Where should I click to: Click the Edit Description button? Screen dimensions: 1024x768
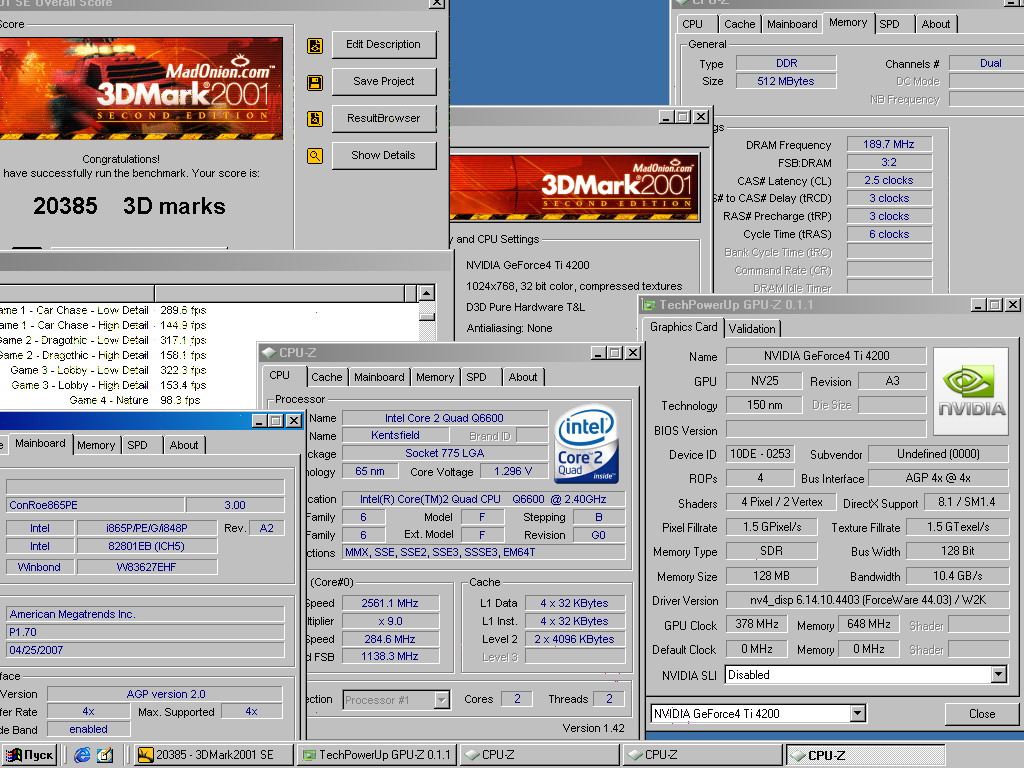pos(383,44)
